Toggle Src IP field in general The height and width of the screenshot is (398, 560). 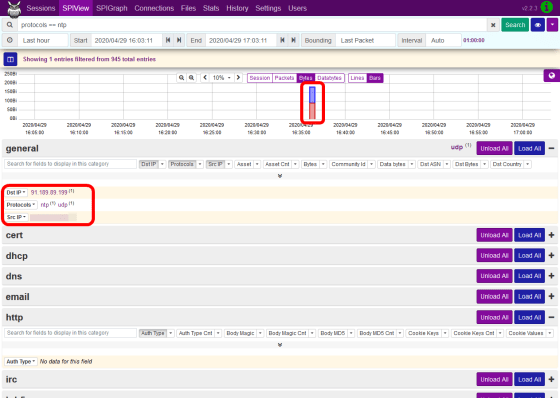[215, 164]
